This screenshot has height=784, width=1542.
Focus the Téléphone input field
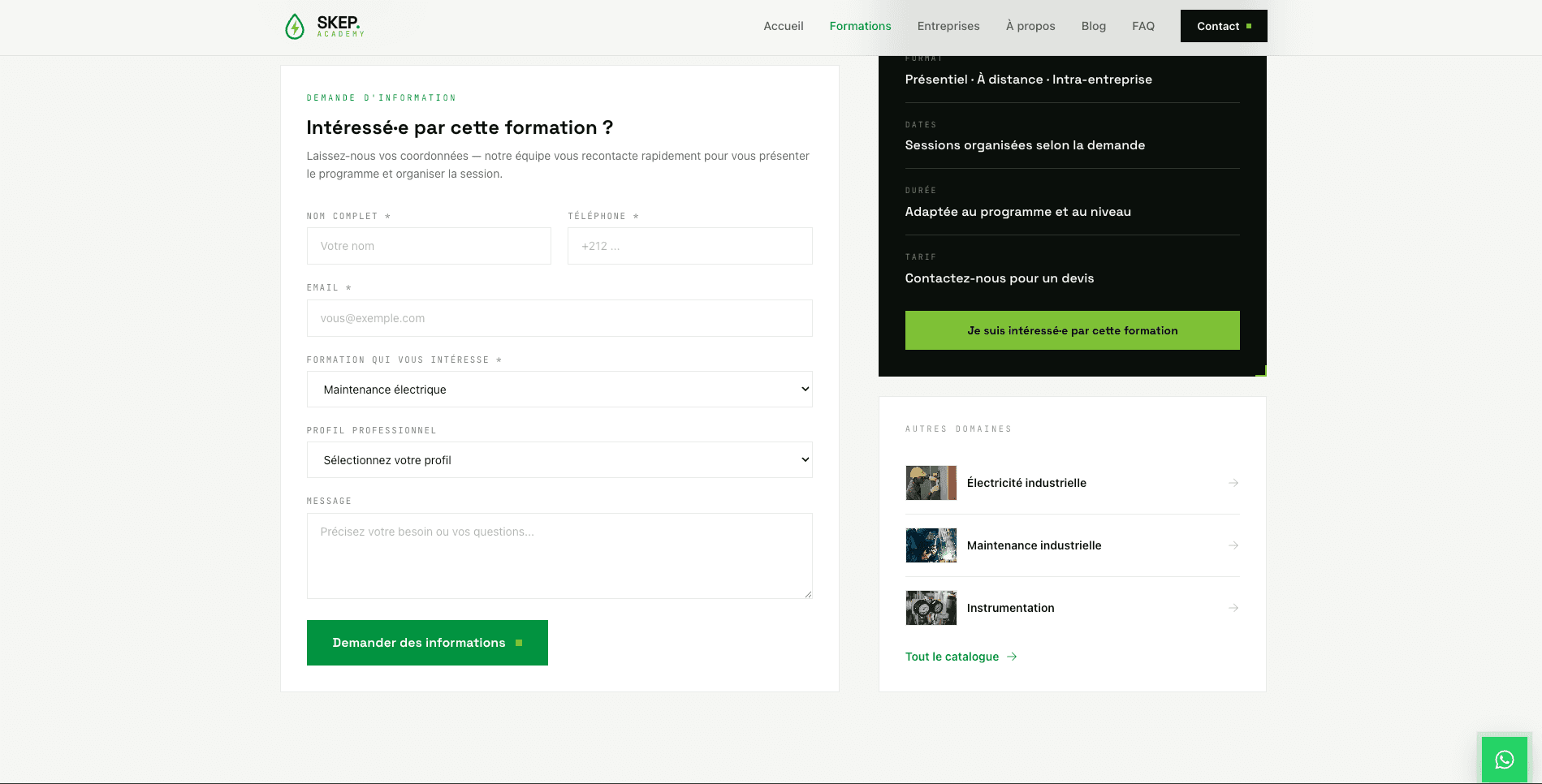(x=689, y=246)
